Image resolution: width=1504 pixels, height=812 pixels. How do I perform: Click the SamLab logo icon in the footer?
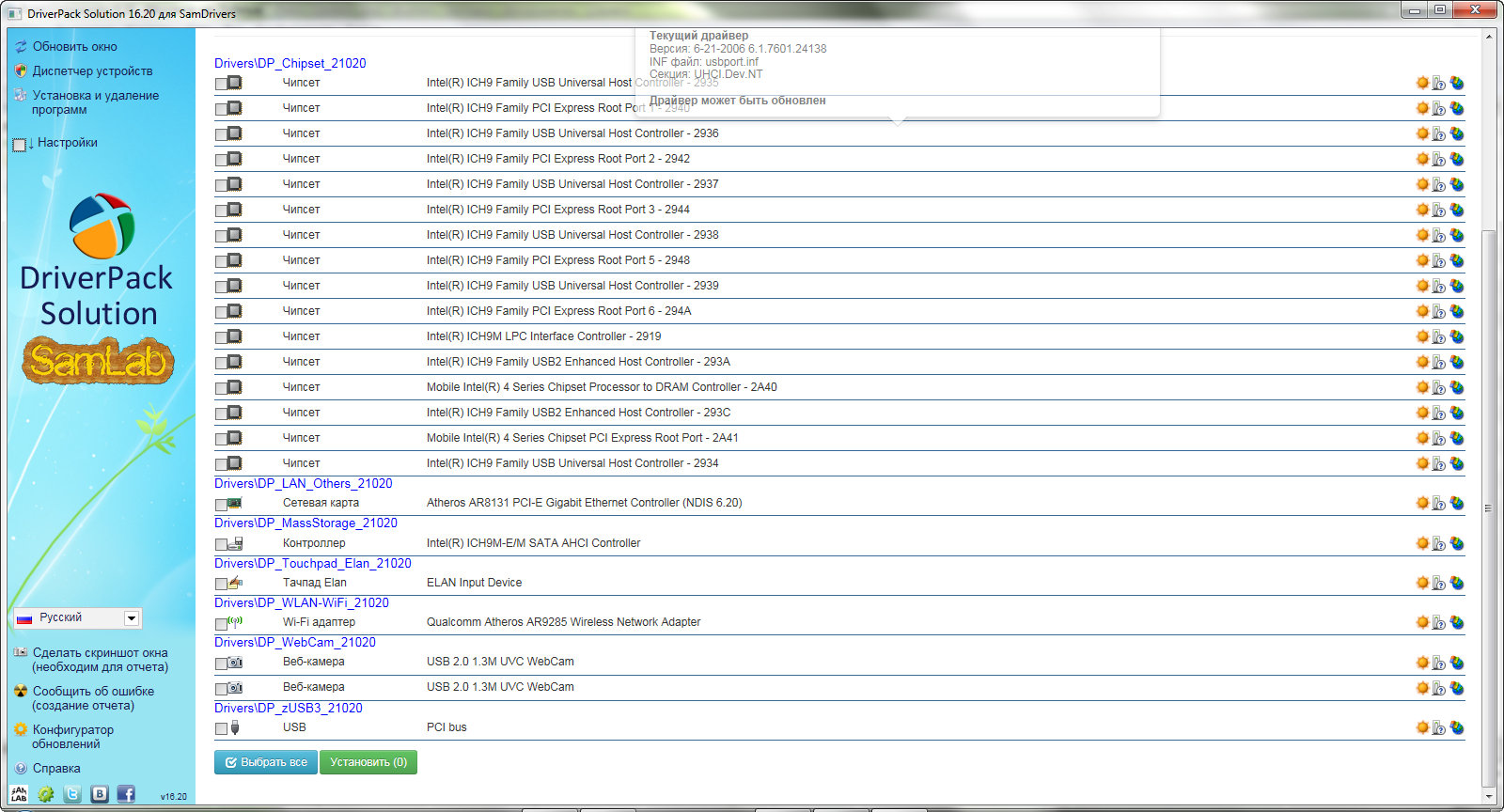[19, 794]
